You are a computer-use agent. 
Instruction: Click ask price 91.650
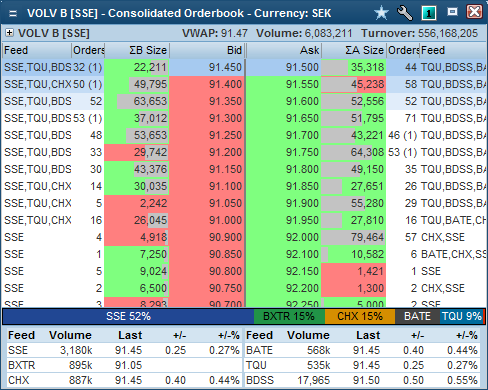click(x=284, y=118)
